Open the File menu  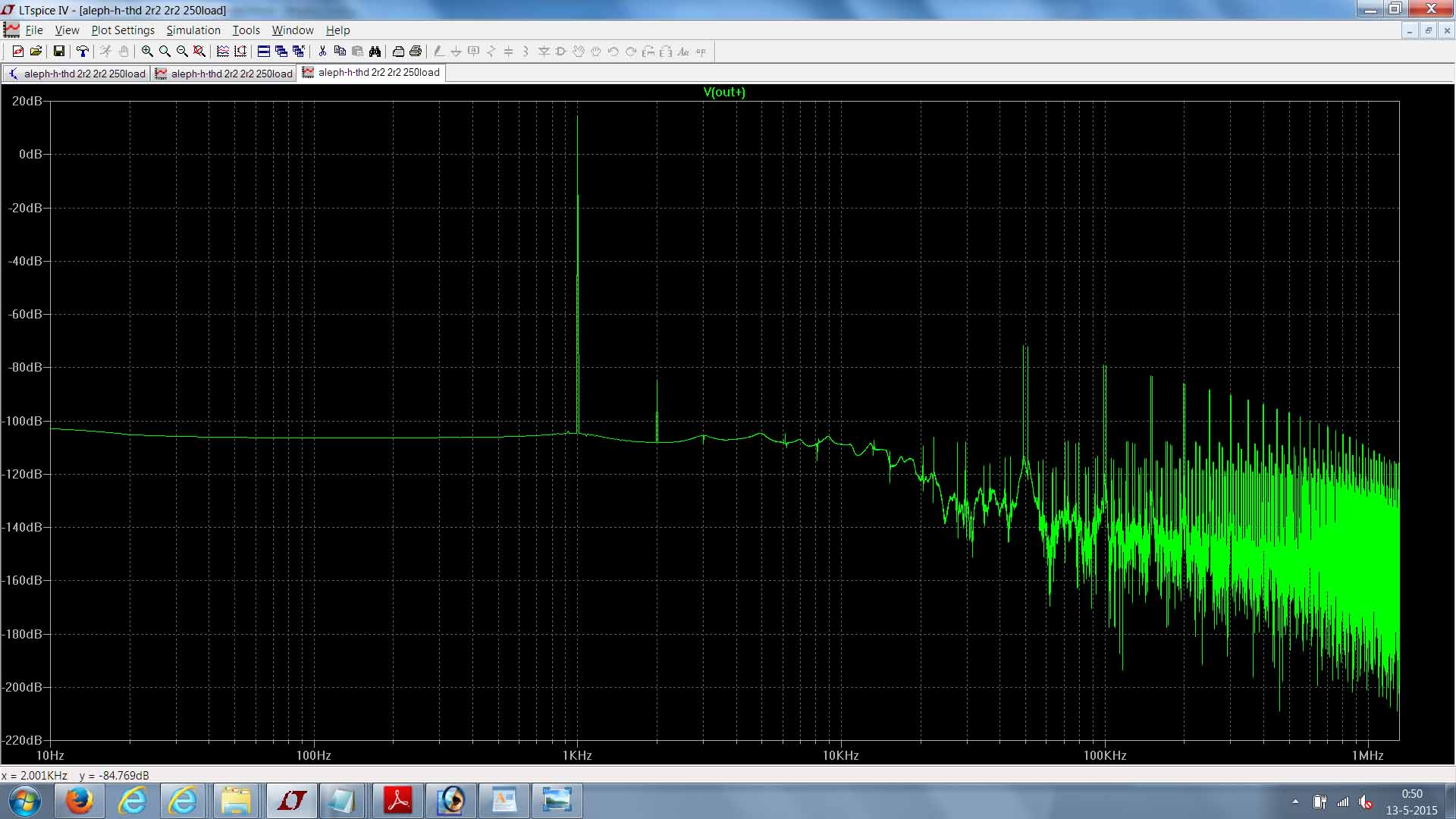pos(34,30)
